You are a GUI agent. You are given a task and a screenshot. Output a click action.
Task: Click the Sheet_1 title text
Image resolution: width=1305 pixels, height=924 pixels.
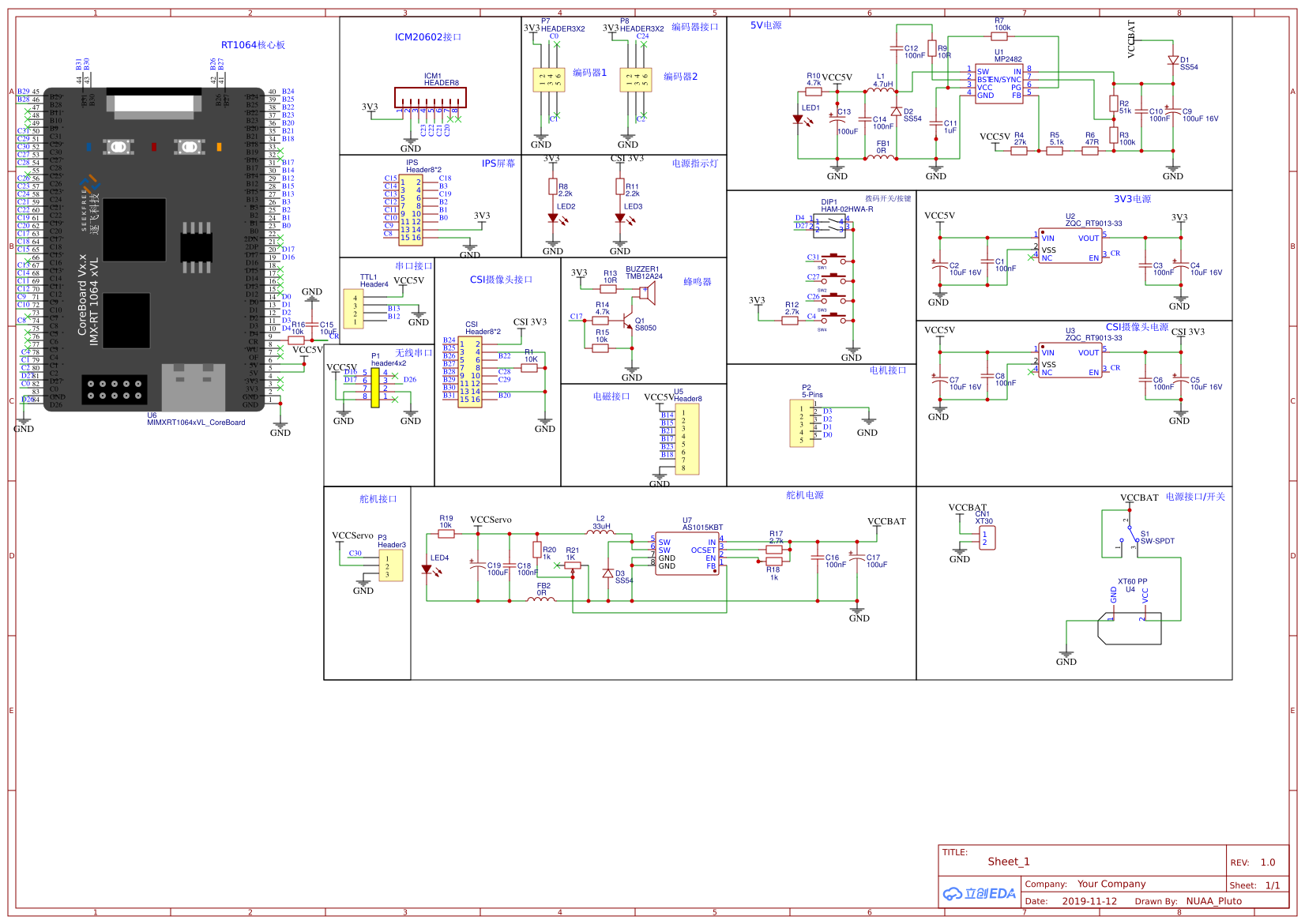click(x=1009, y=862)
